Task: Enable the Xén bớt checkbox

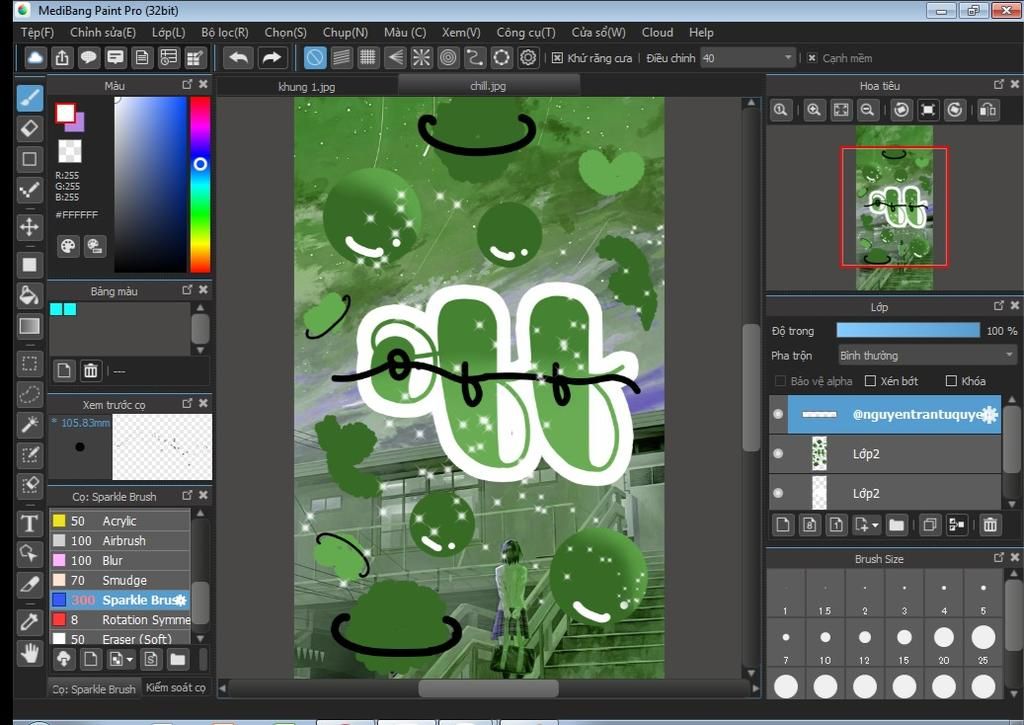Action: [870, 381]
